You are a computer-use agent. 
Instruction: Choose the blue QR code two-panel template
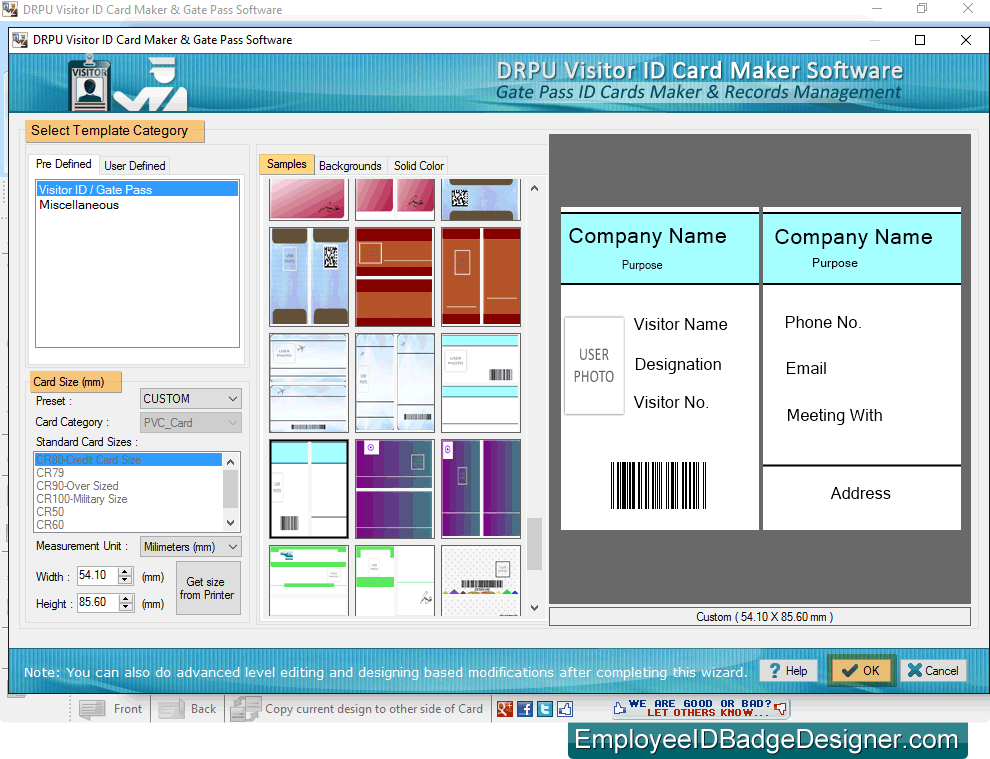coord(309,277)
